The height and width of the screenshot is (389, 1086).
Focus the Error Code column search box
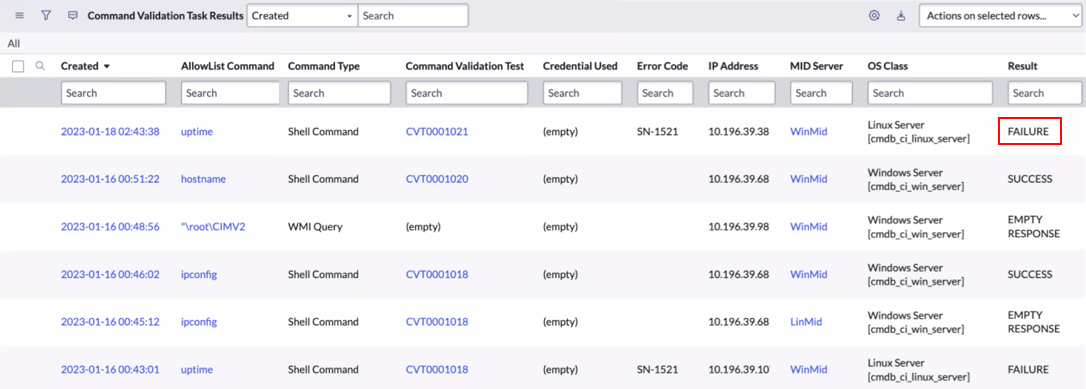point(666,93)
